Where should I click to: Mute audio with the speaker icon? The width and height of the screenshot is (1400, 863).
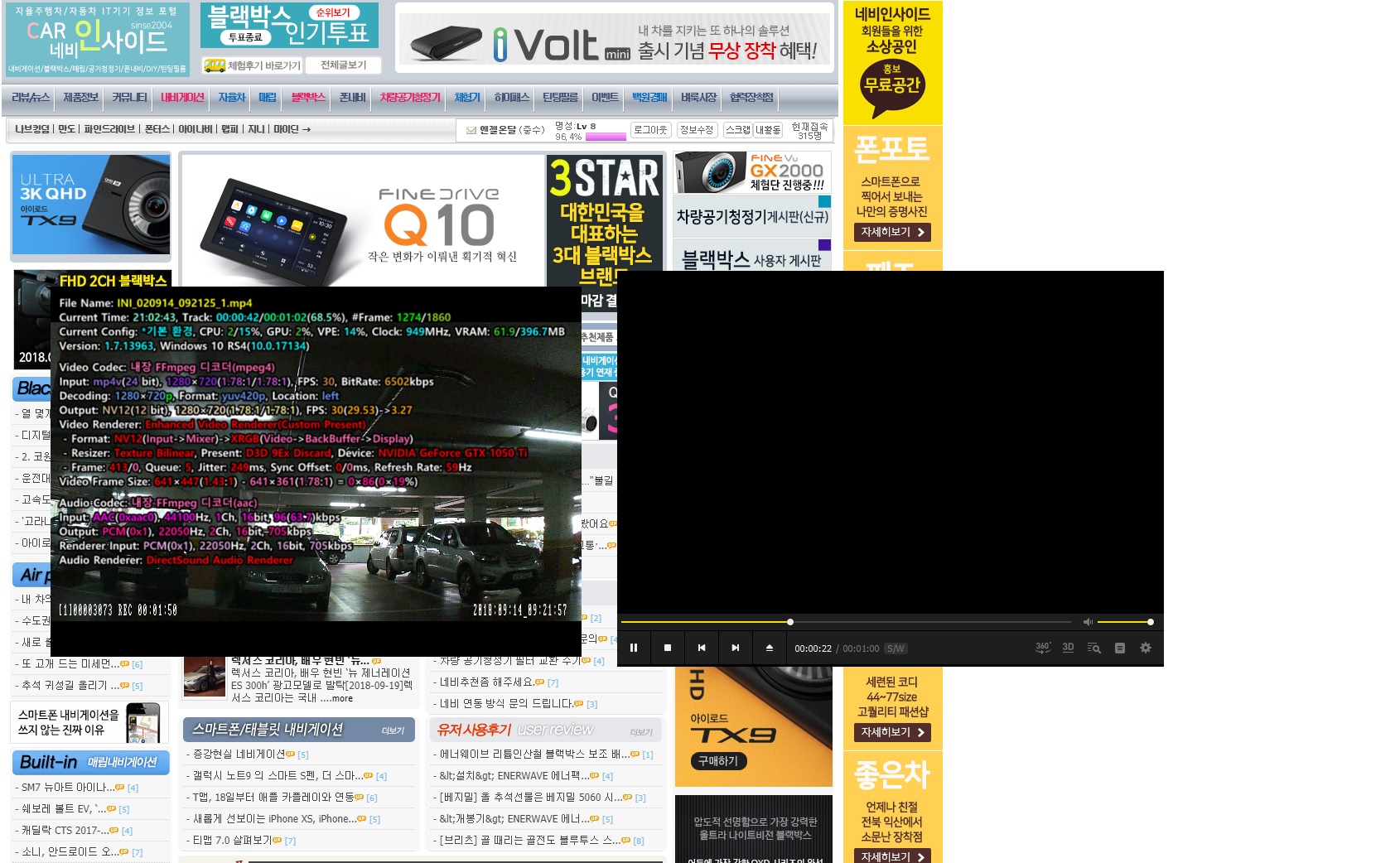(x=1088, y=621)
